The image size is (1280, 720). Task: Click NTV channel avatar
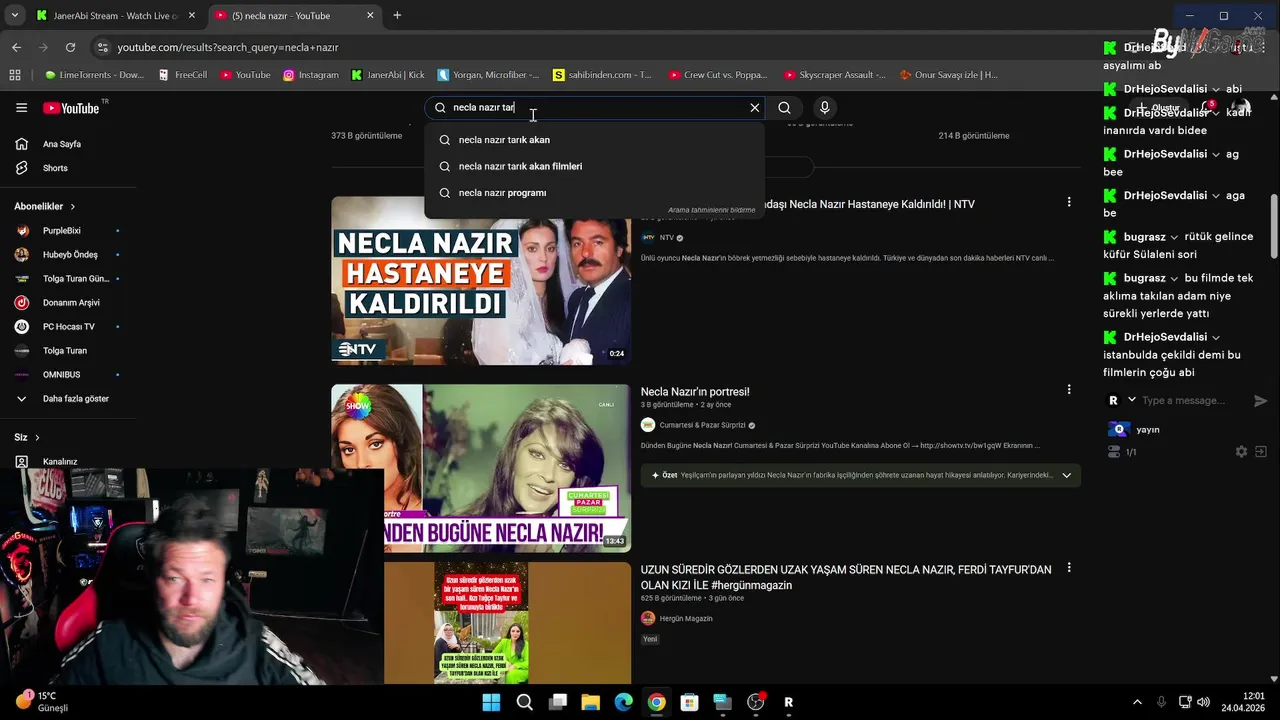pyautogui.click(x=648, y=238)
